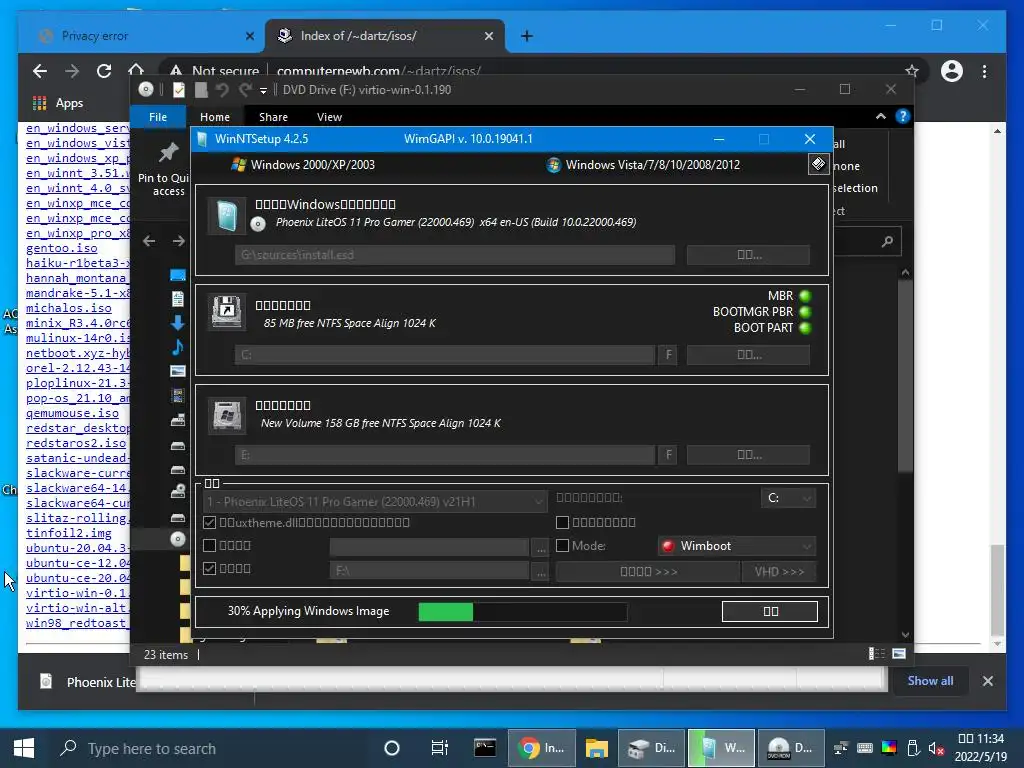Open the Chrome three-dot menu
Screen dimensions: 1024x768
click(x=984, y=71)
